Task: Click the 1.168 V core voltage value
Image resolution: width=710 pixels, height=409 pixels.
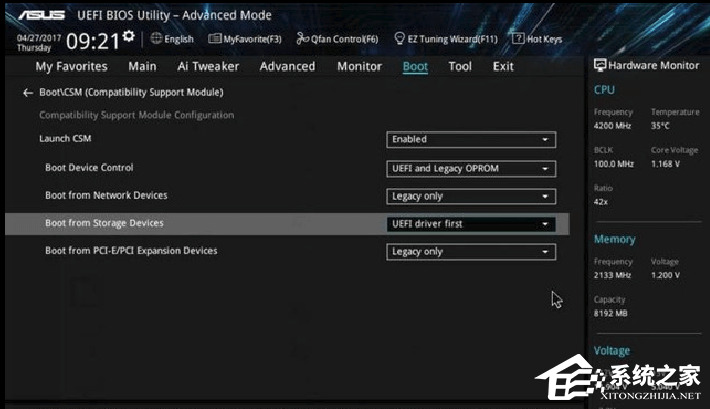Action: click(665, 164)
